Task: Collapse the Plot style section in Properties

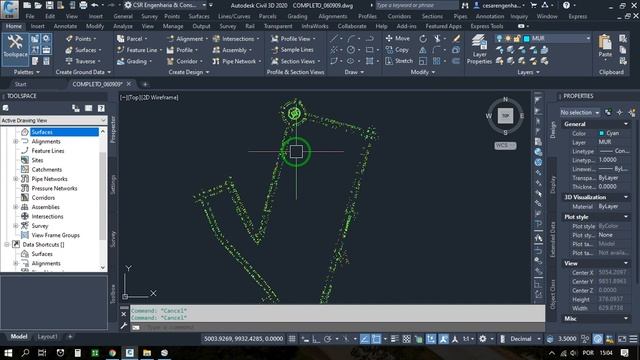Action: tap(626, 217)
